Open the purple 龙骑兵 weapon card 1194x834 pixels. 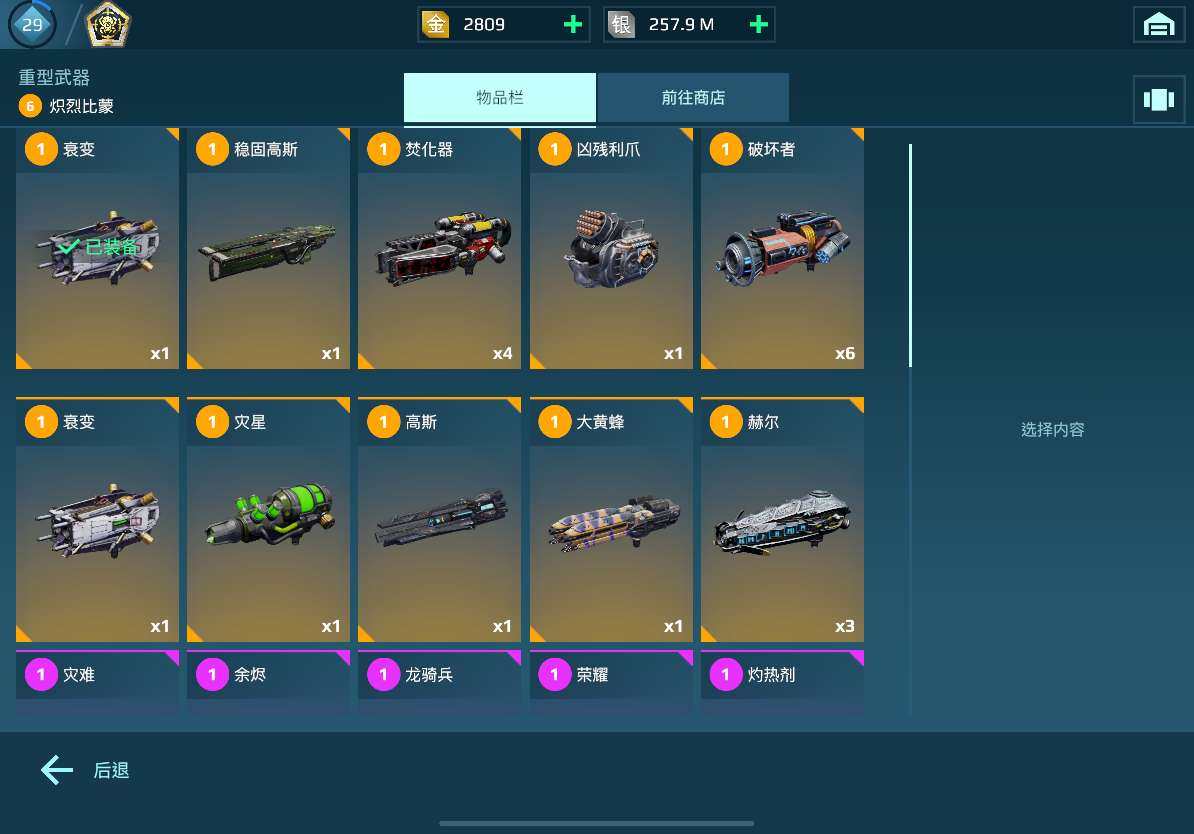[439, 682]
